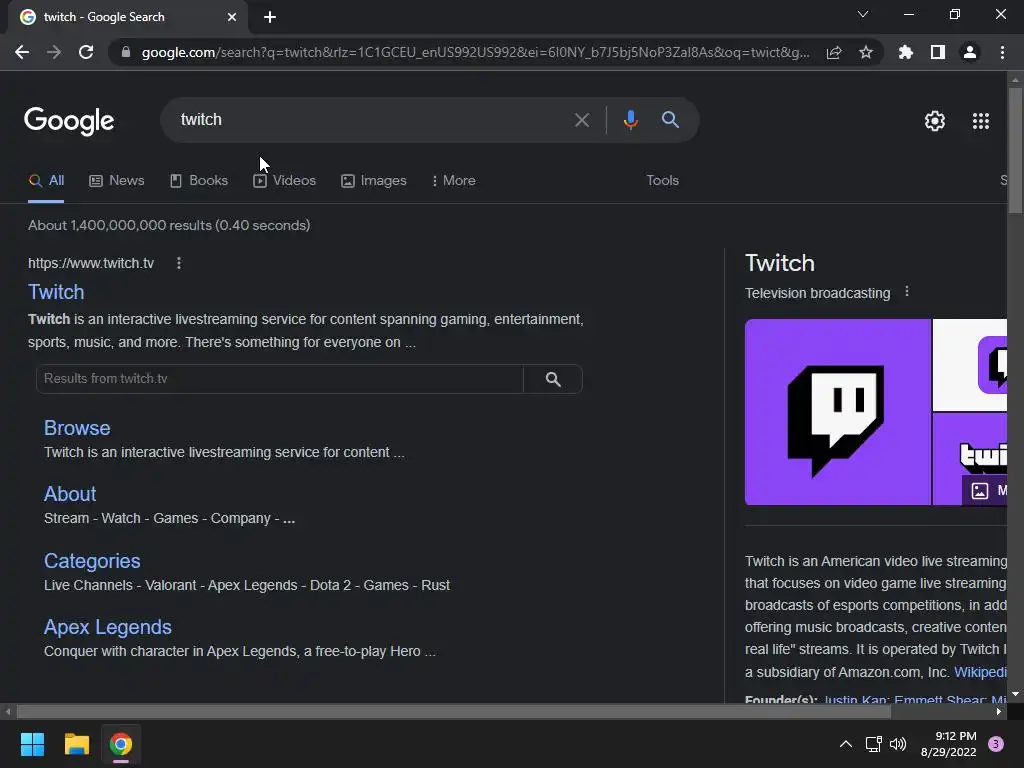Switch to the Images tab
1024x768 pixels.
(x=374, y=181)
